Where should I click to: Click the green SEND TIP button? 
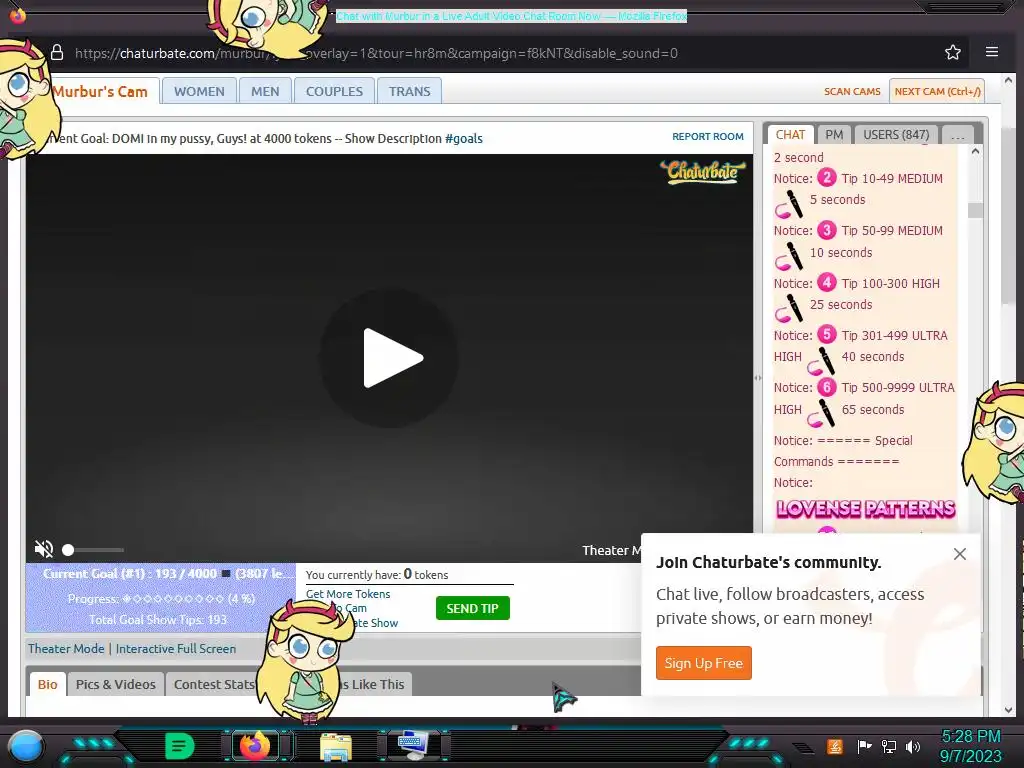(472, 608)
